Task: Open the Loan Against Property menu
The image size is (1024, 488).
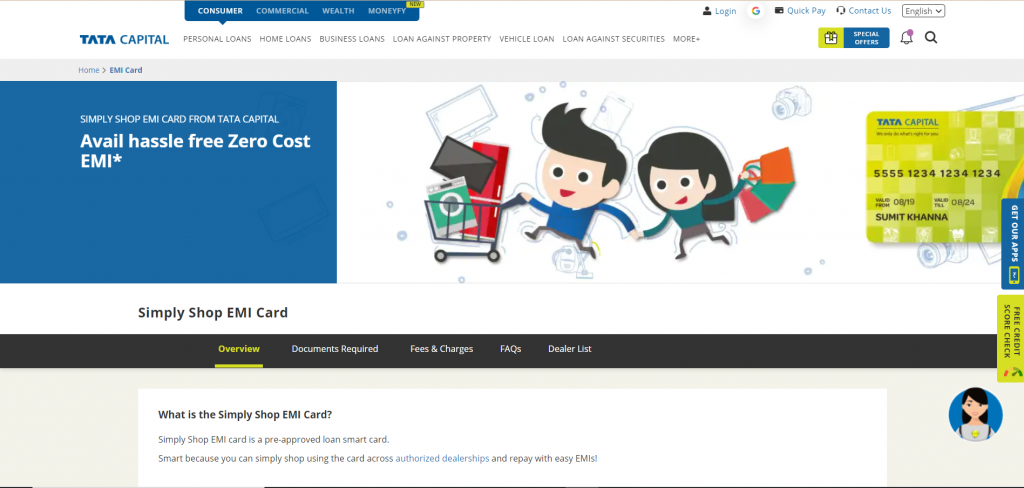Action: [442, 39]
